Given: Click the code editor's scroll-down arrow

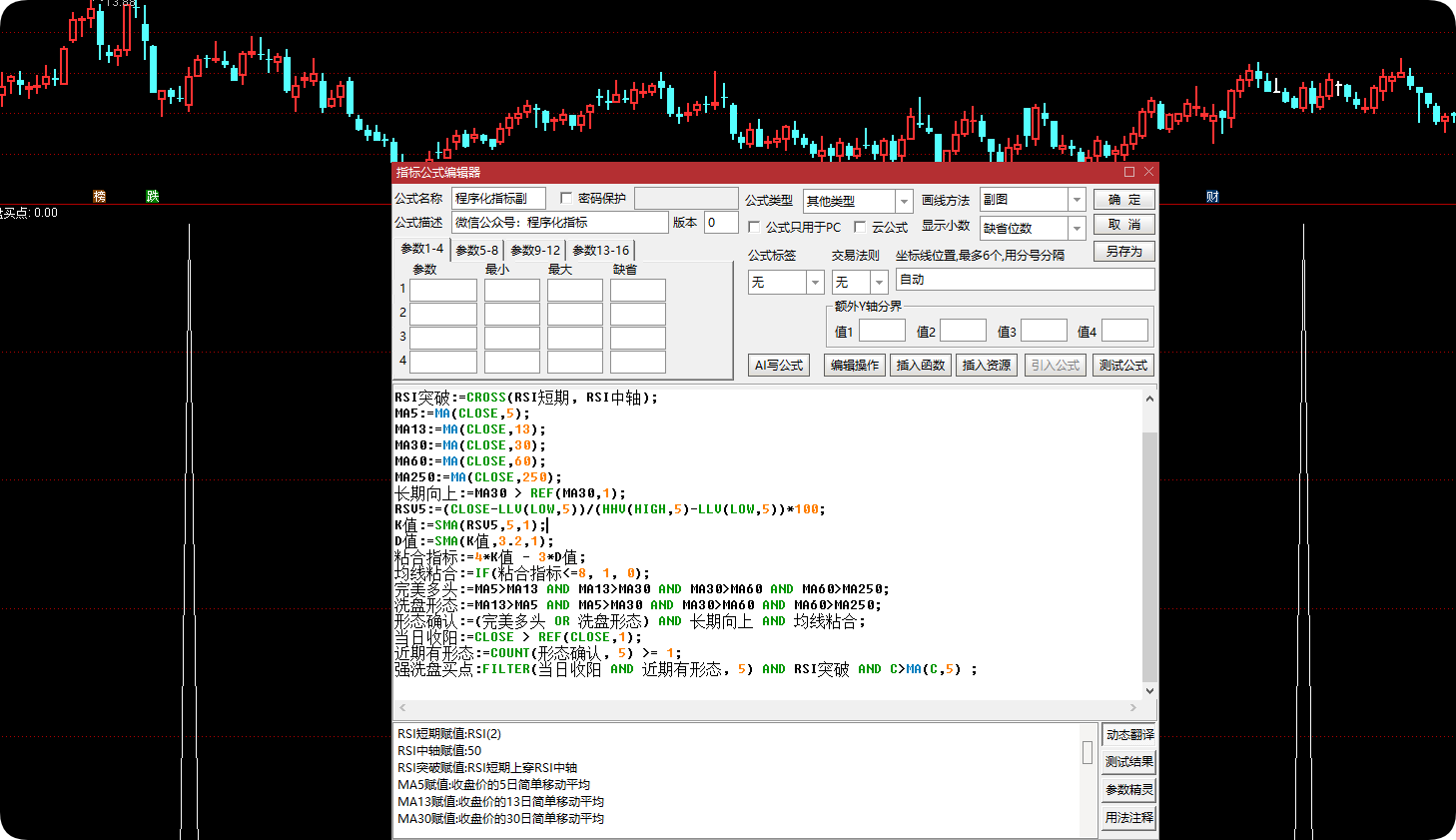Looking at the screenshot, I should pos(1149,690).
